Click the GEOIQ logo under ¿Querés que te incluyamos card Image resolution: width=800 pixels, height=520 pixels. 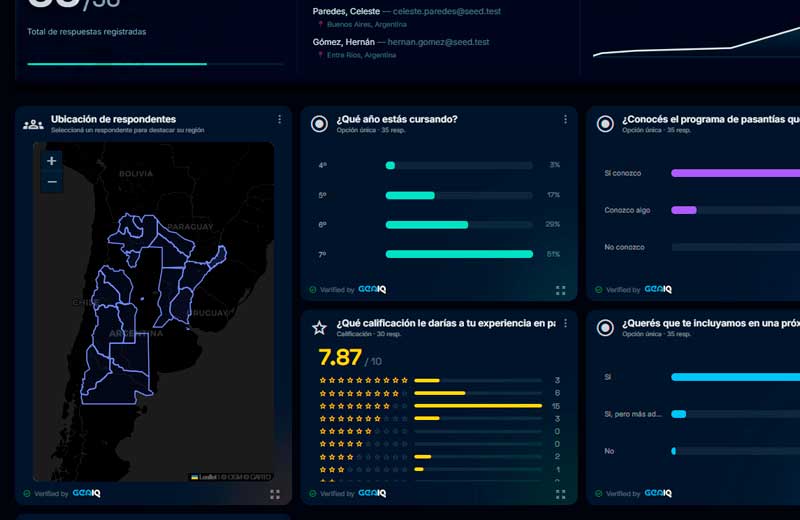(x=658, y=493)
